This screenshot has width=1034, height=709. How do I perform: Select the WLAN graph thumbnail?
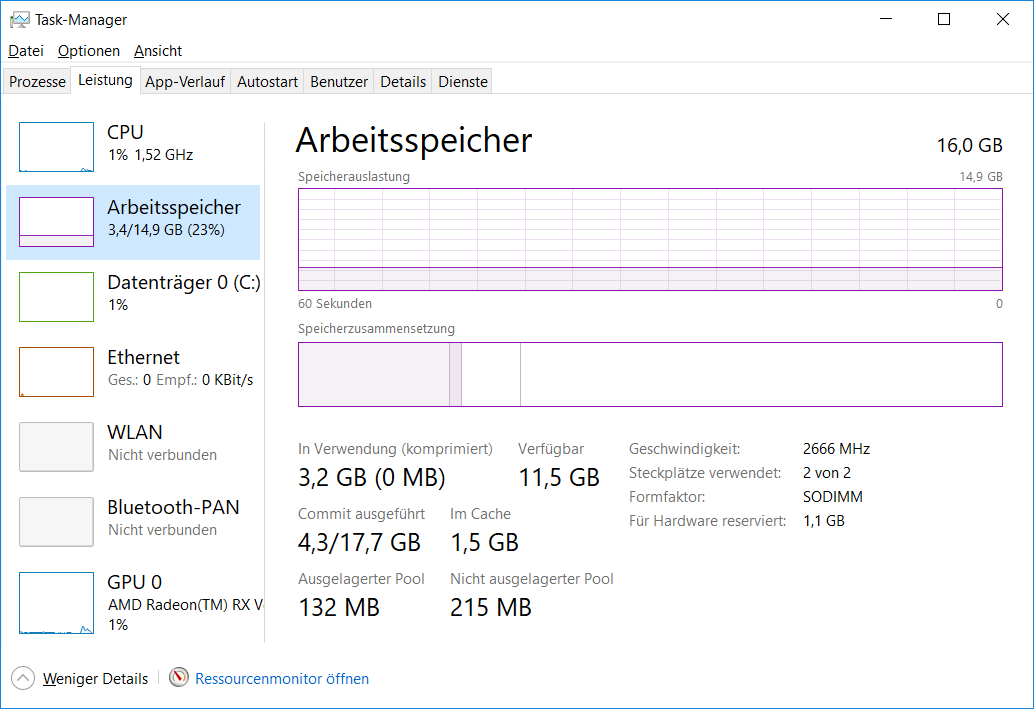click(x=56, y=447)
